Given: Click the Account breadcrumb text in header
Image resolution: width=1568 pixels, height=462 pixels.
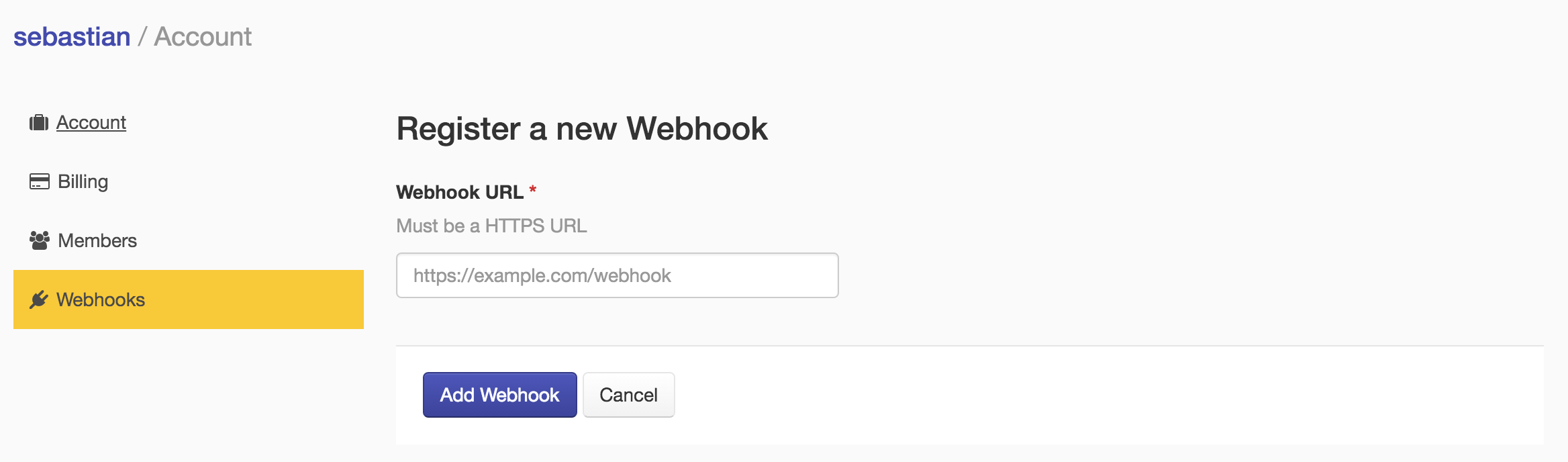Looking at the screenshot, I should 203,37.
